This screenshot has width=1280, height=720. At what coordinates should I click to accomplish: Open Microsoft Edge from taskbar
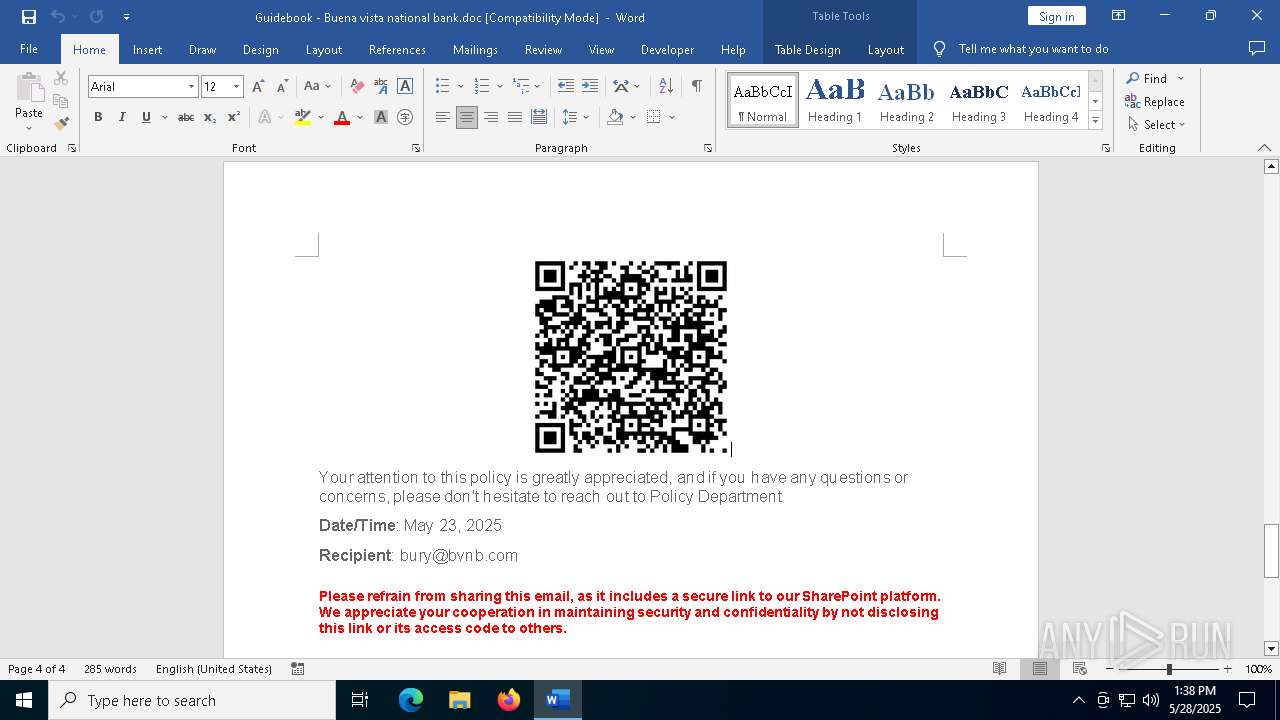(x=411, y=700)
